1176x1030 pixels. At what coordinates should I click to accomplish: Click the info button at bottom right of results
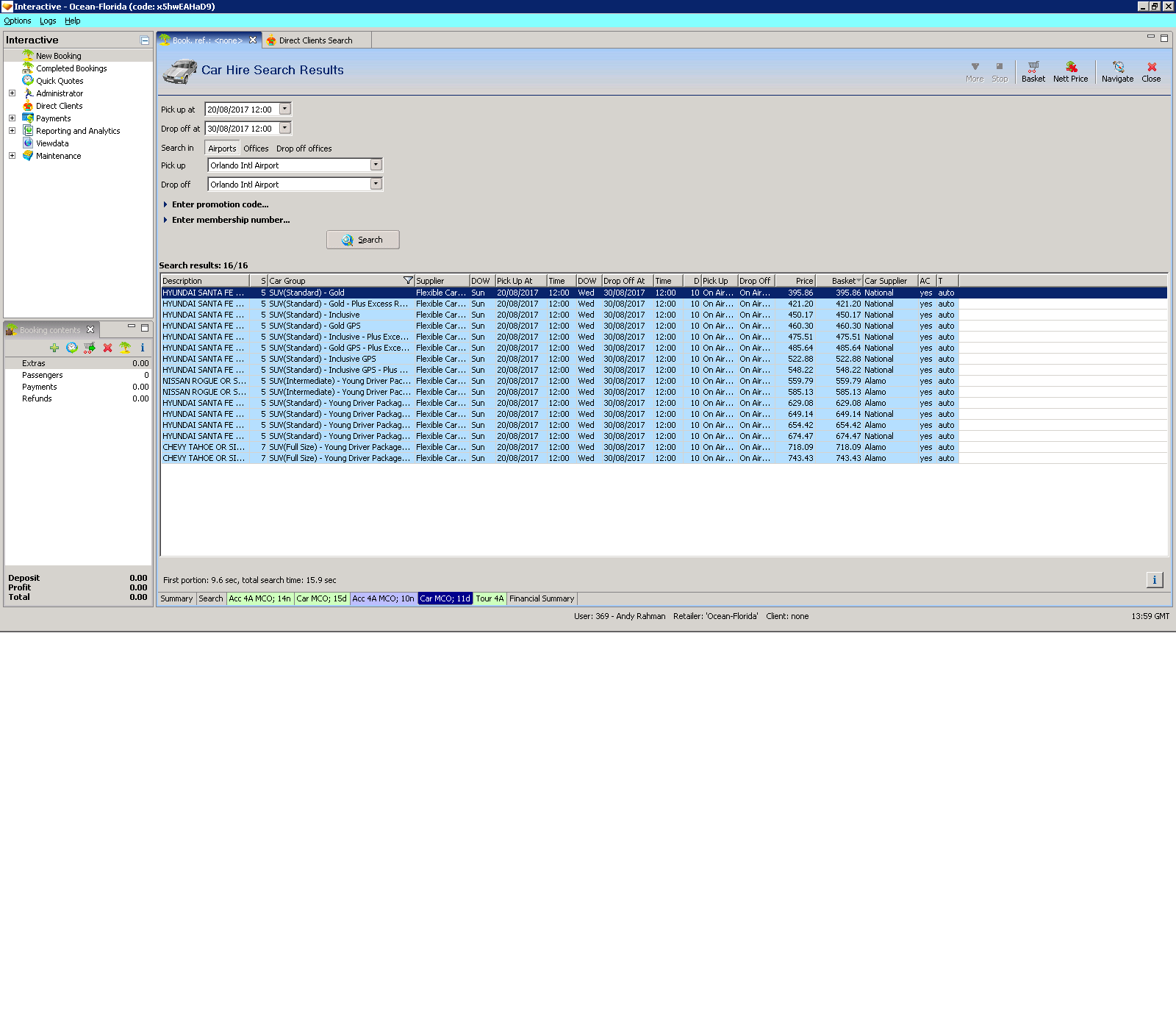tap(1155, 580)
